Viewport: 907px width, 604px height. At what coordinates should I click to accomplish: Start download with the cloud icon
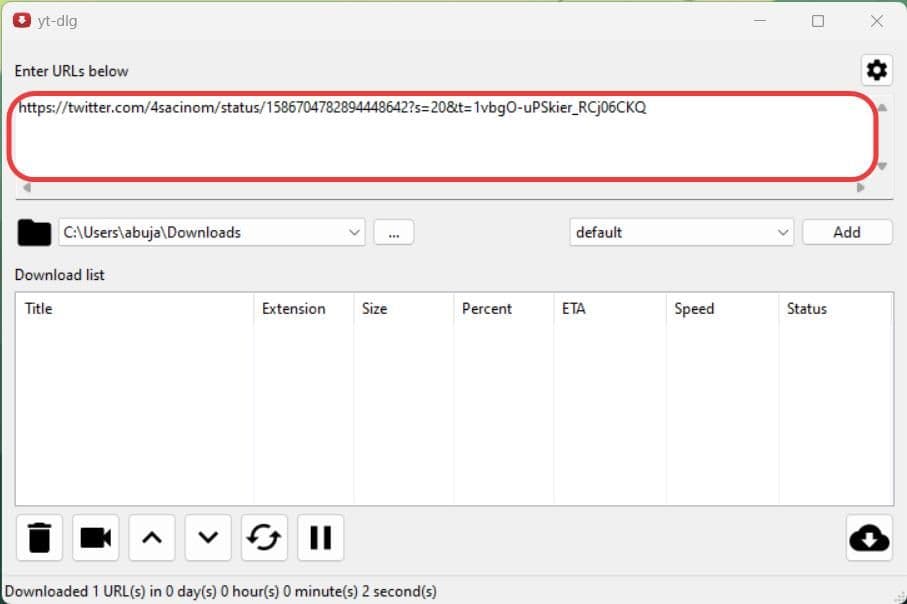point(868,538)
